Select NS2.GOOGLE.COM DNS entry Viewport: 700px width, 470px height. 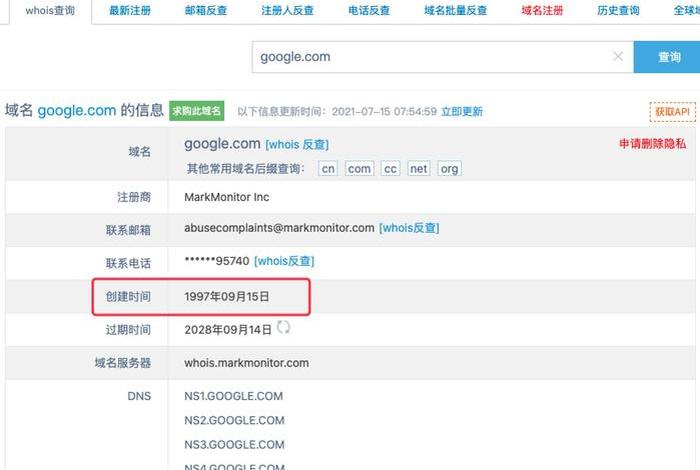coord(234,420)
